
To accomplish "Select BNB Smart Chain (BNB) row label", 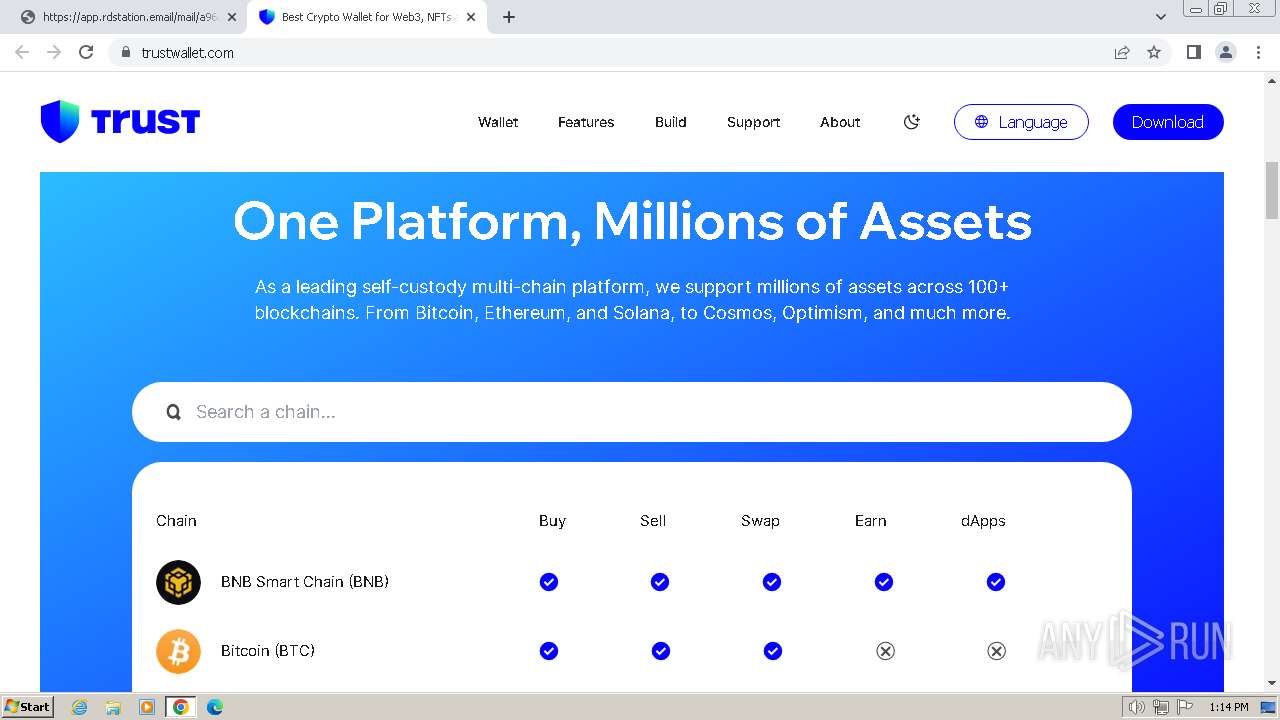I will tap(305, 582).
